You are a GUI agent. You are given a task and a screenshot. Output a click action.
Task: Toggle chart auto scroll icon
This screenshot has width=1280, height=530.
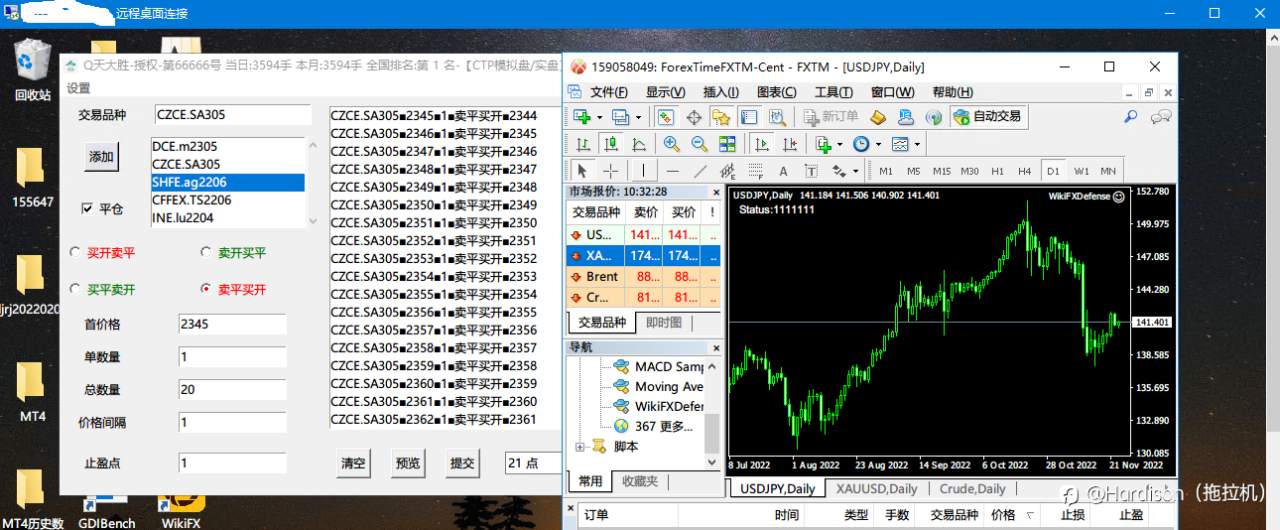tap(762, 144)
